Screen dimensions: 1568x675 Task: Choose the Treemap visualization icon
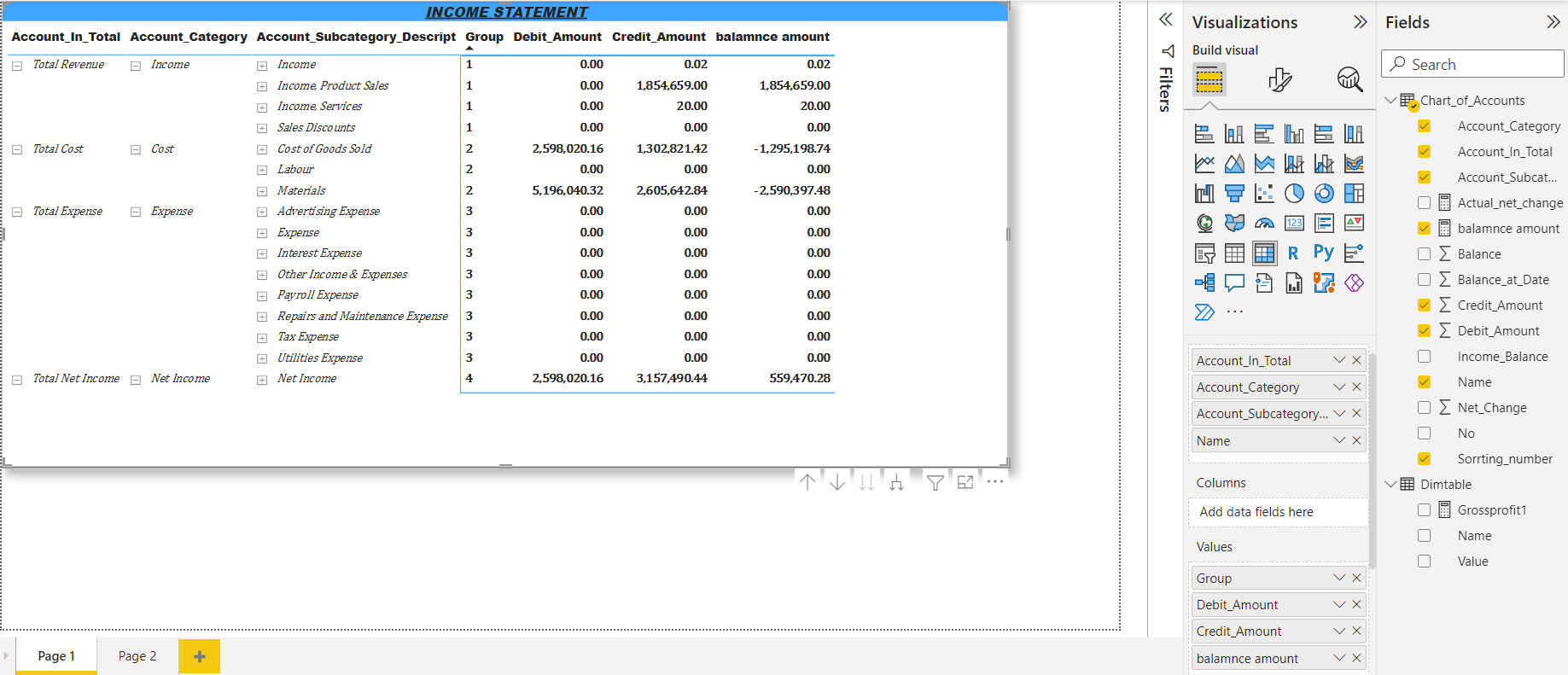coord(1354,194)
